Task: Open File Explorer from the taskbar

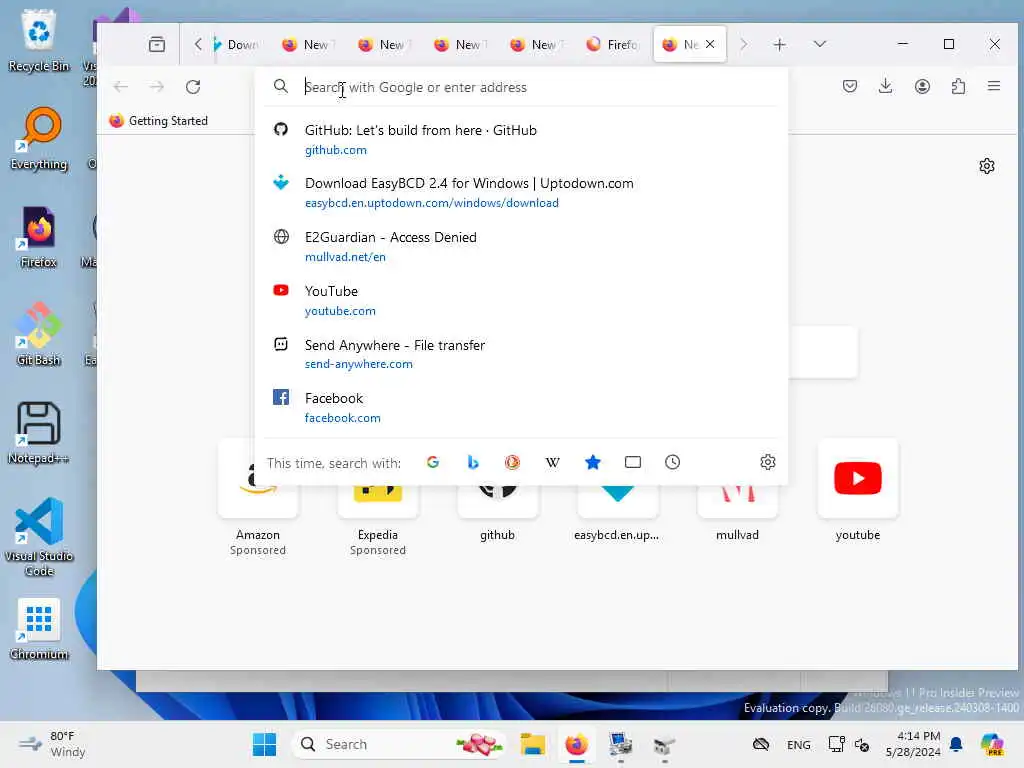Action: (533, 744)
